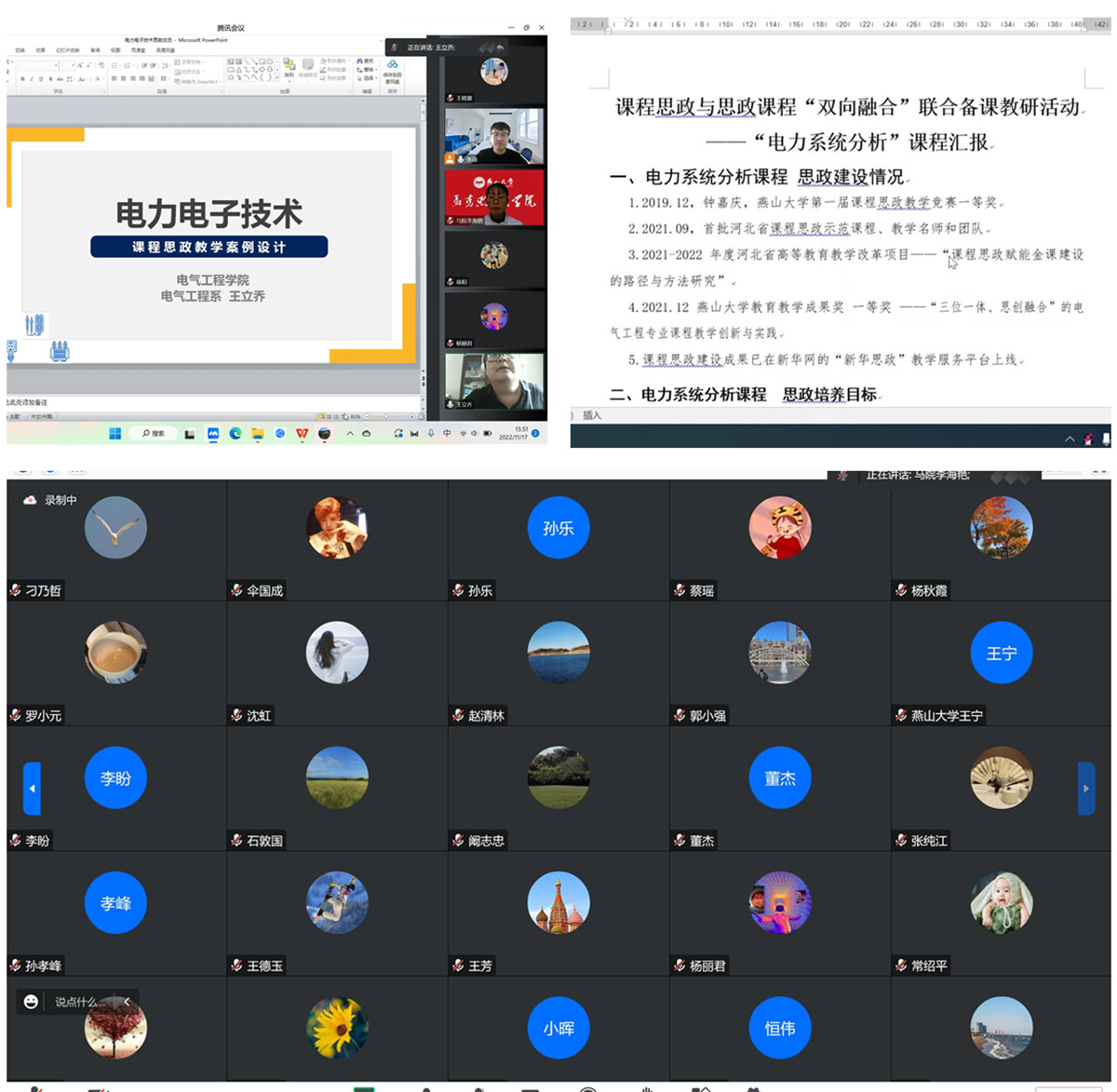Open File Explorer from the taskbar

click(258, 434)
